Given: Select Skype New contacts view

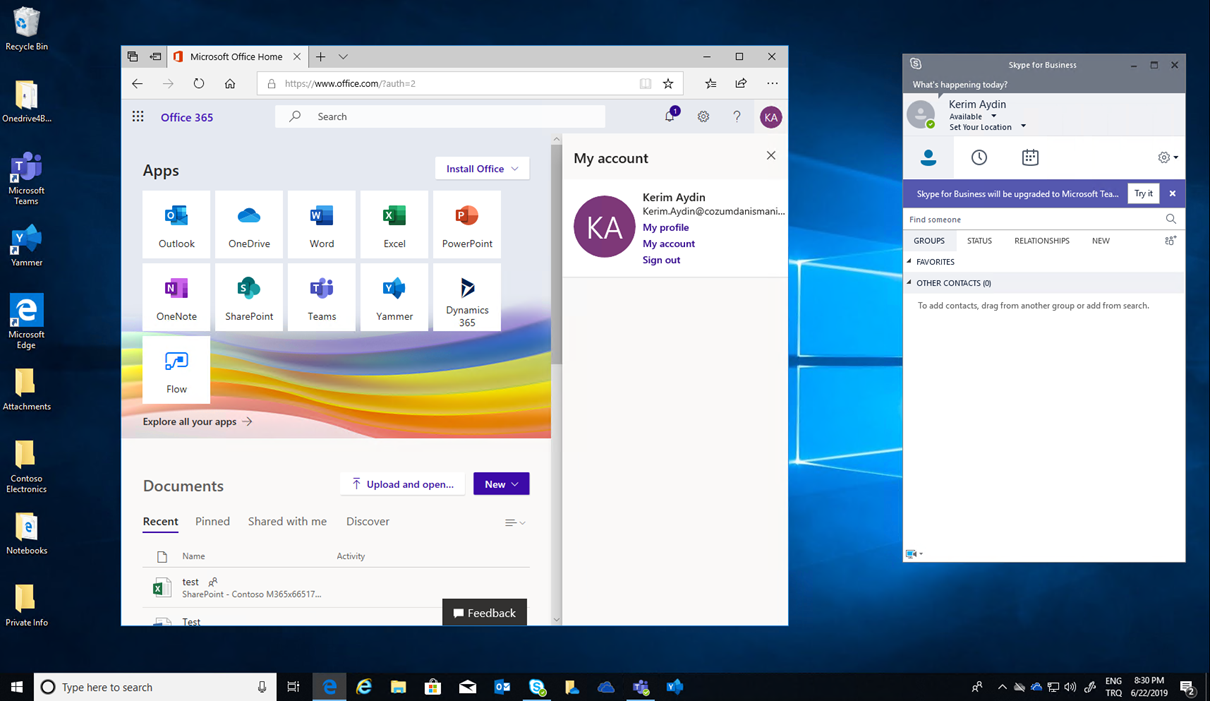Looking at the screenshot, I should point(1101,241).
